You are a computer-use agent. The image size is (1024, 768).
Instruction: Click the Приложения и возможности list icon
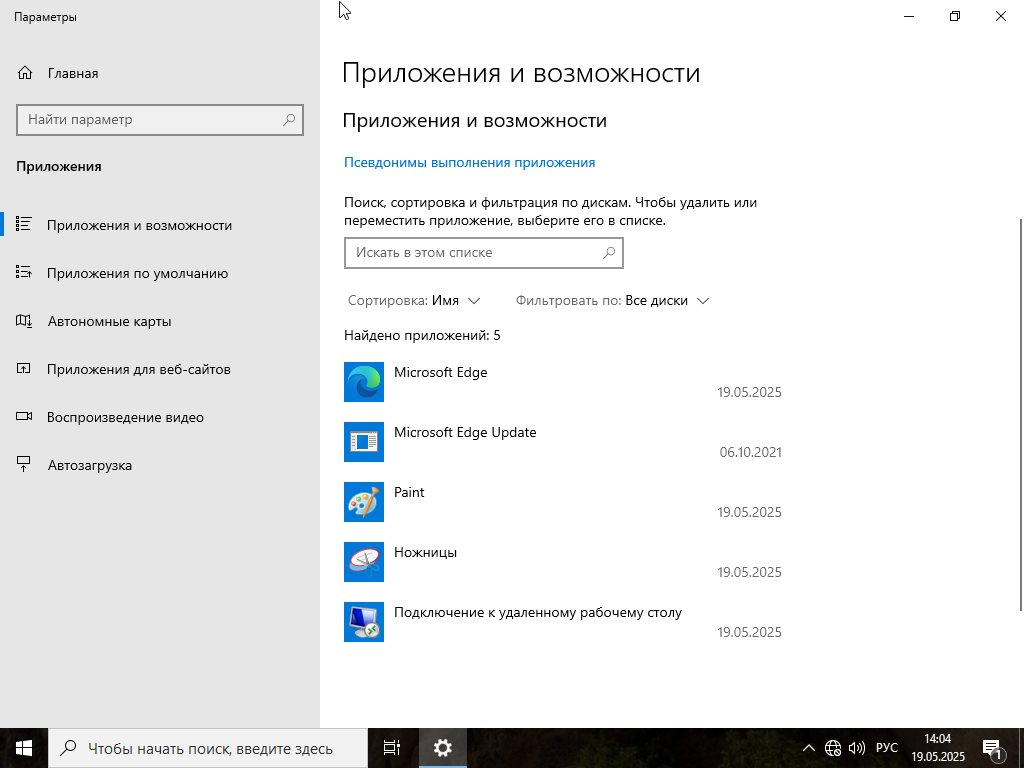tap(24, 225)
